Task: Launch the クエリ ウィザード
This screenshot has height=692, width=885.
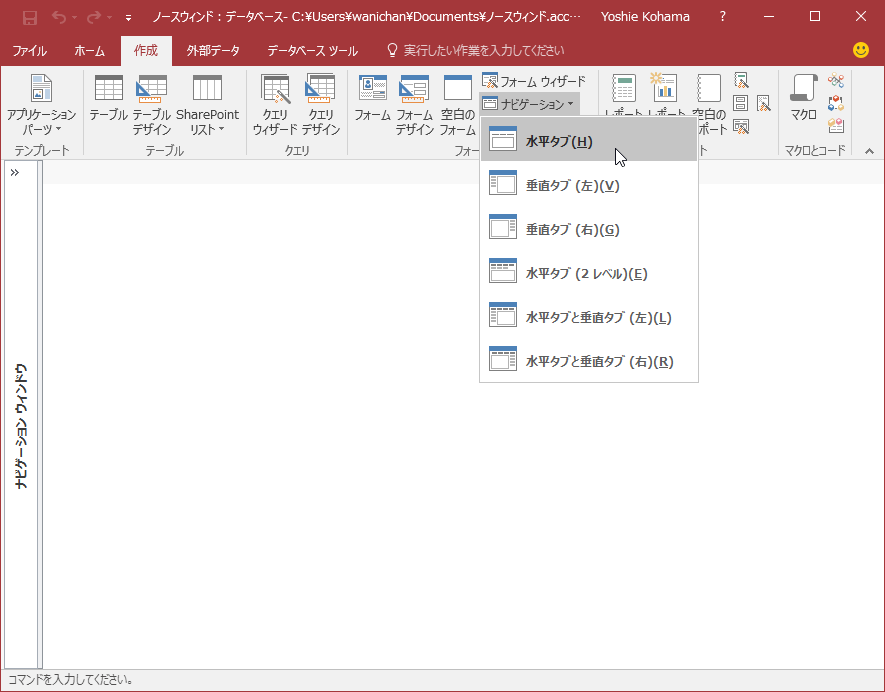Action: click(x=275, y=106)
